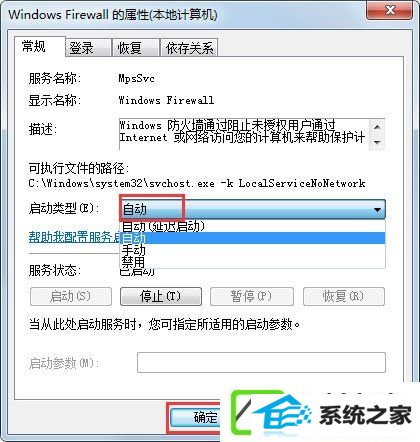The width and height of the screenshot is (420, 442).
Task: Select the 依存关系 tab
Action: click(189, 48)
